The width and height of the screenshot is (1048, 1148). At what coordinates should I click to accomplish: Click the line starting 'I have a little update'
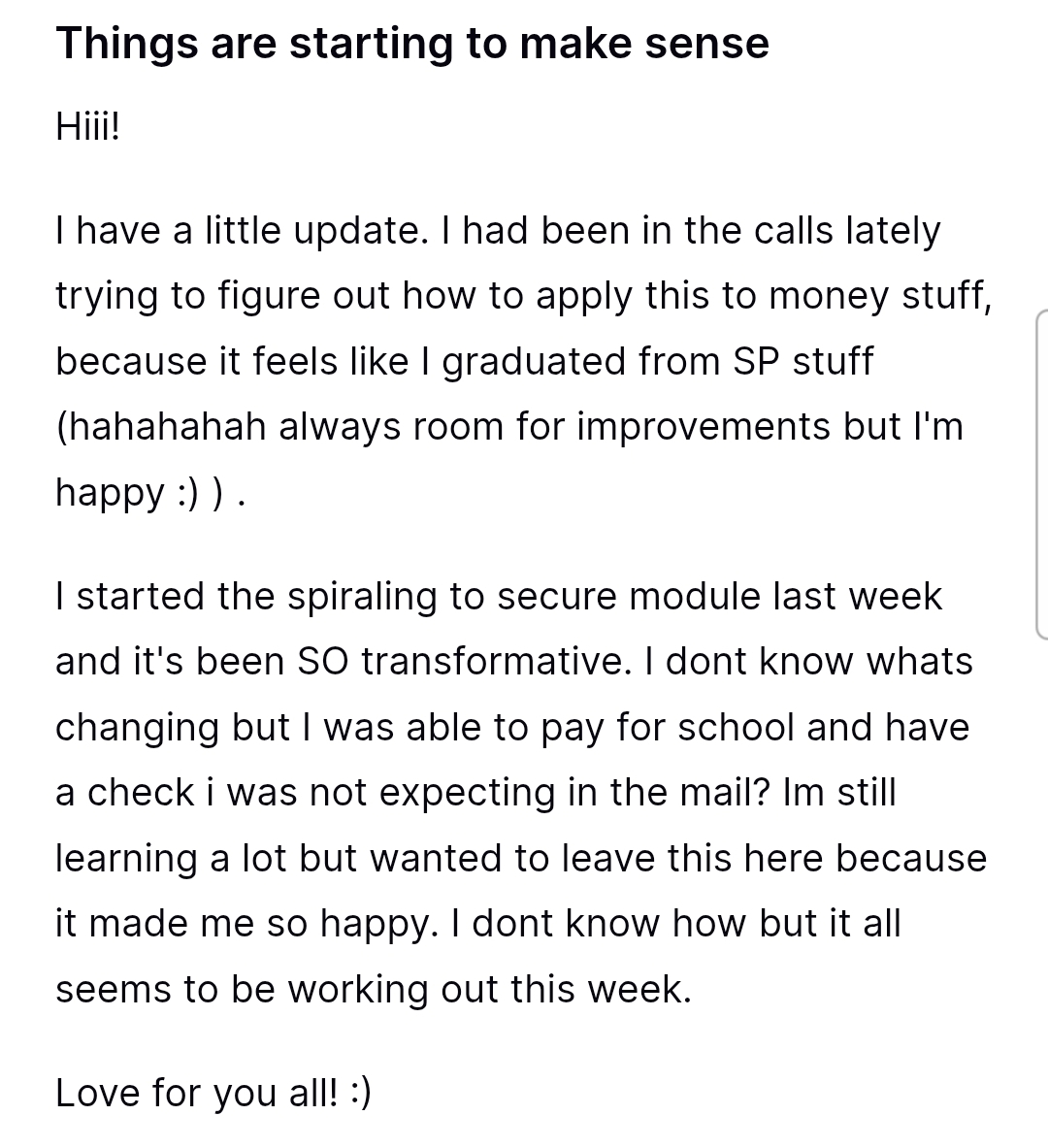click(498, 231)
